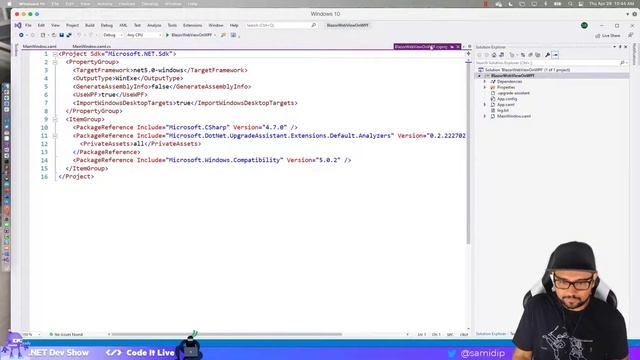The width and height of the screenshot is (640, 360).
Task: Click the Navigate Backward toolbar icon
Action: (21, 35)
